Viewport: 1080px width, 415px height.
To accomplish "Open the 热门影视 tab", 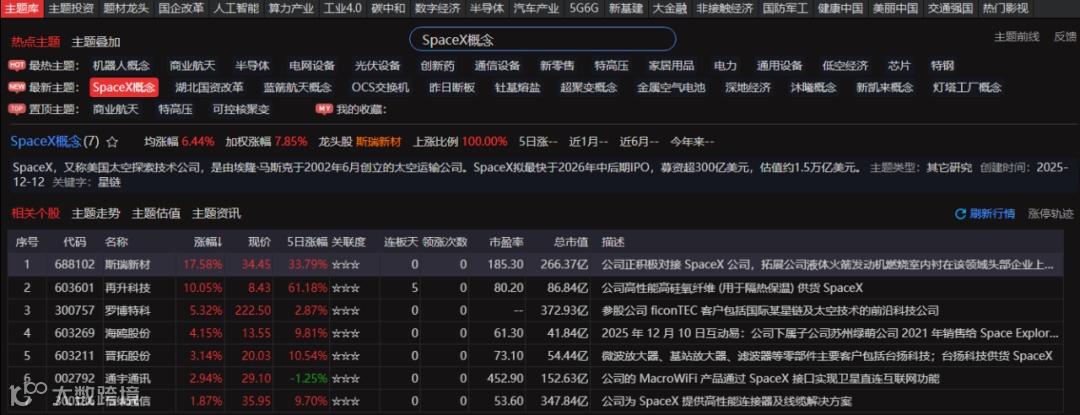I will tap(1005, 8).
